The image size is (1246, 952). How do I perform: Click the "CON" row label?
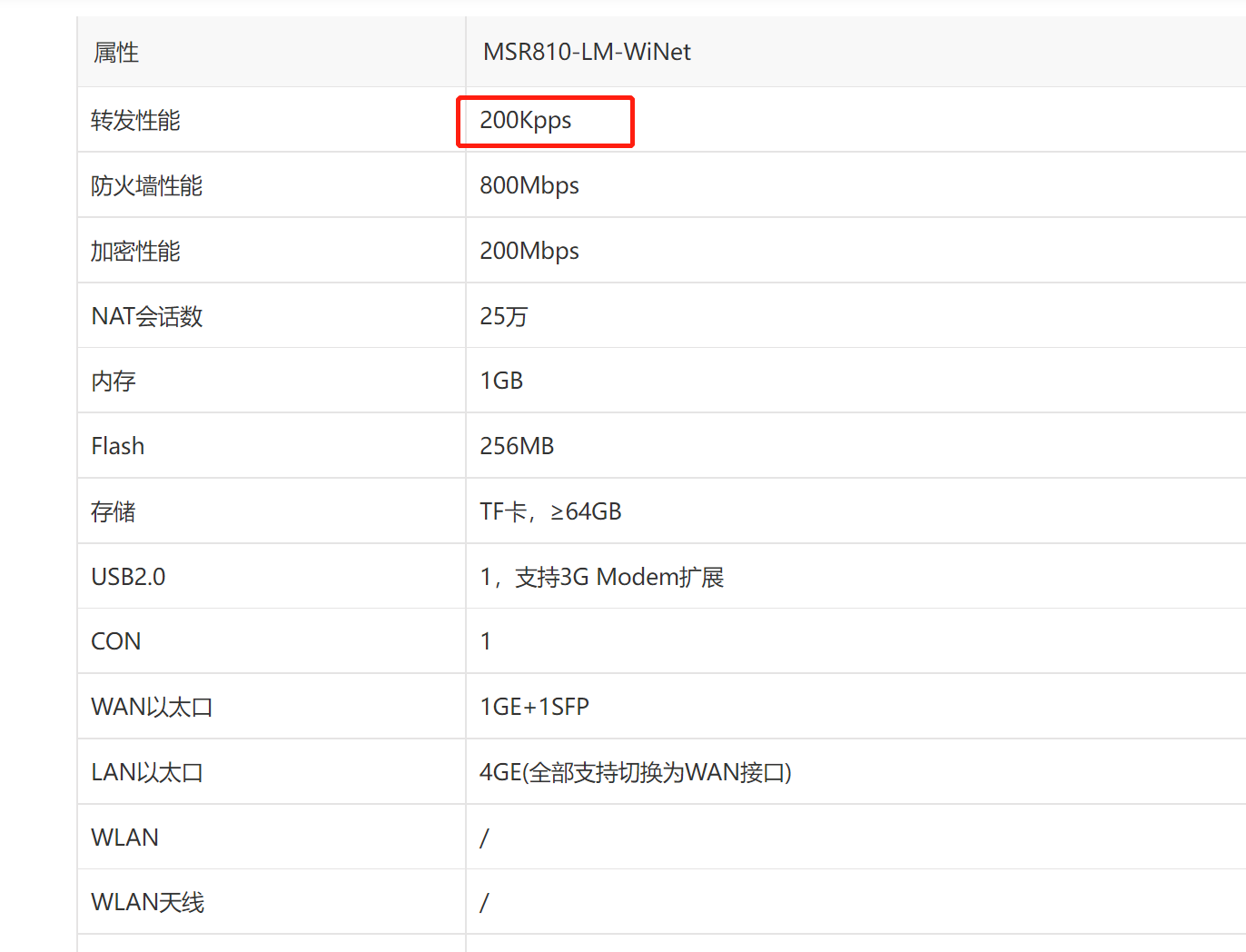click(116, 641)
